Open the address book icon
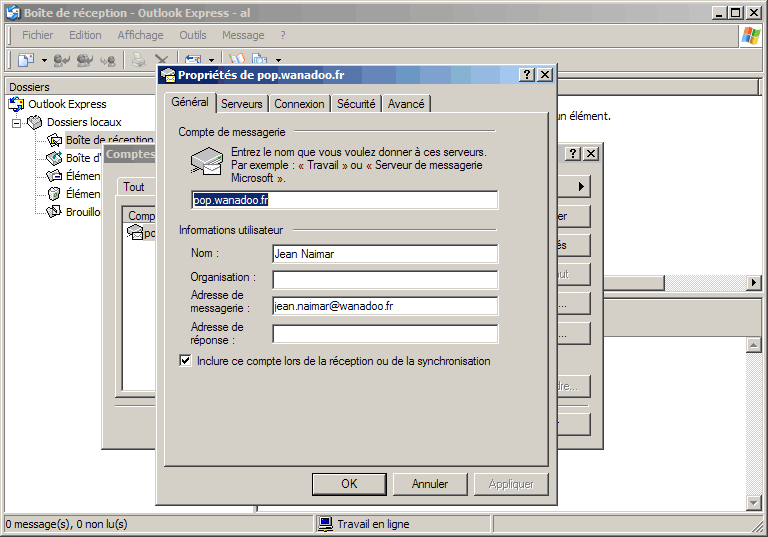This screenshot has width=768, height=537. [237, 60]
